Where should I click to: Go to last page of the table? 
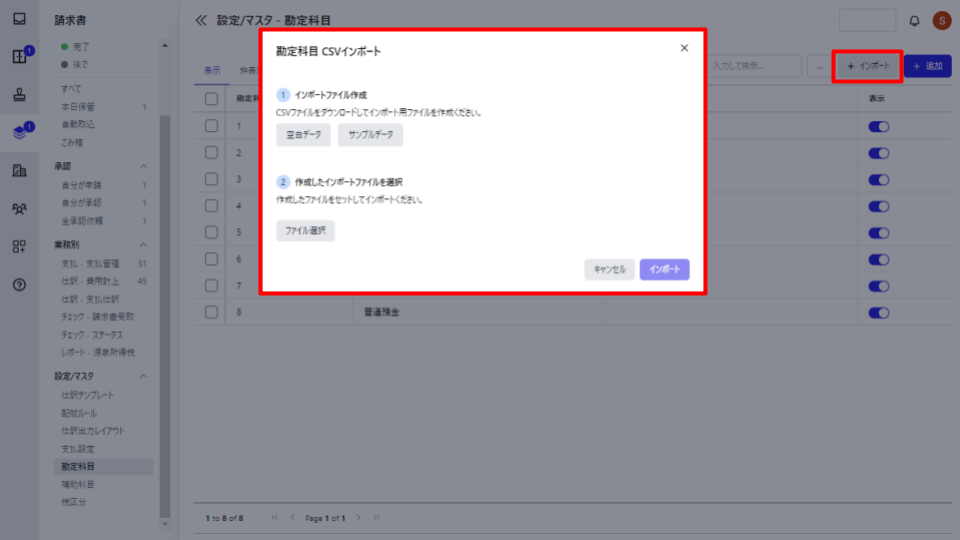376,518
